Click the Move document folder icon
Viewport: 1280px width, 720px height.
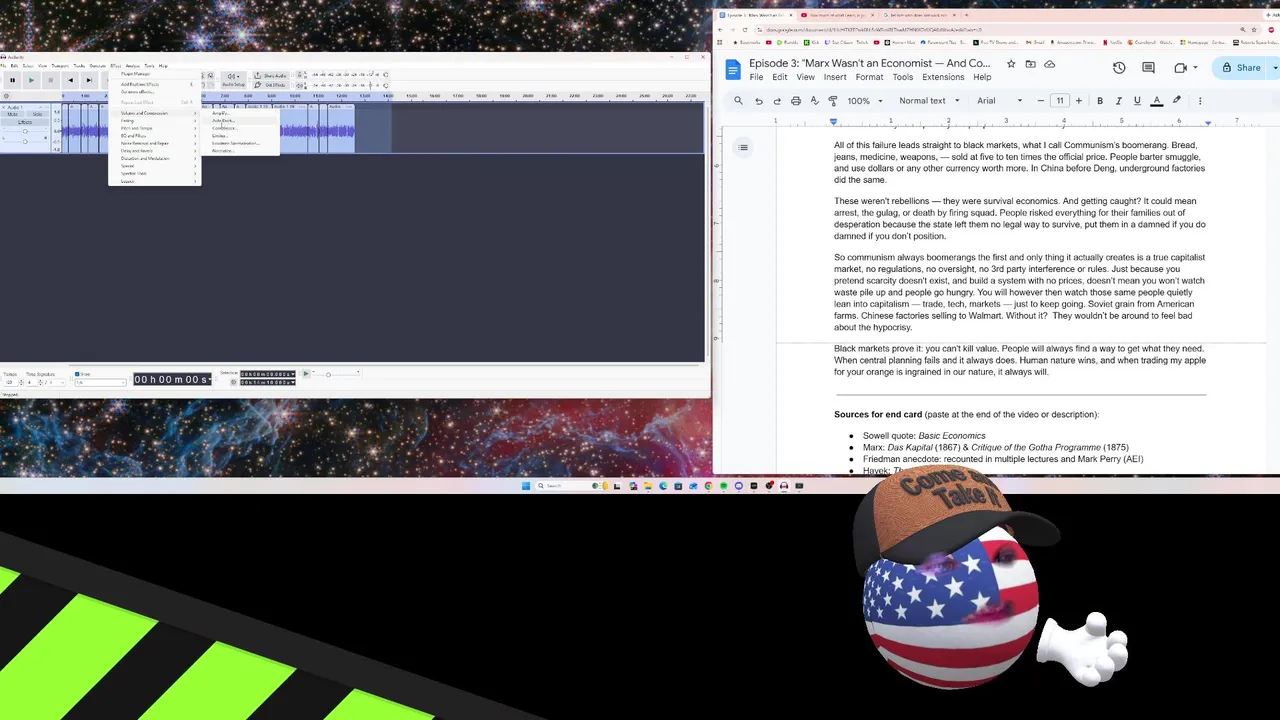(1030, 64)
